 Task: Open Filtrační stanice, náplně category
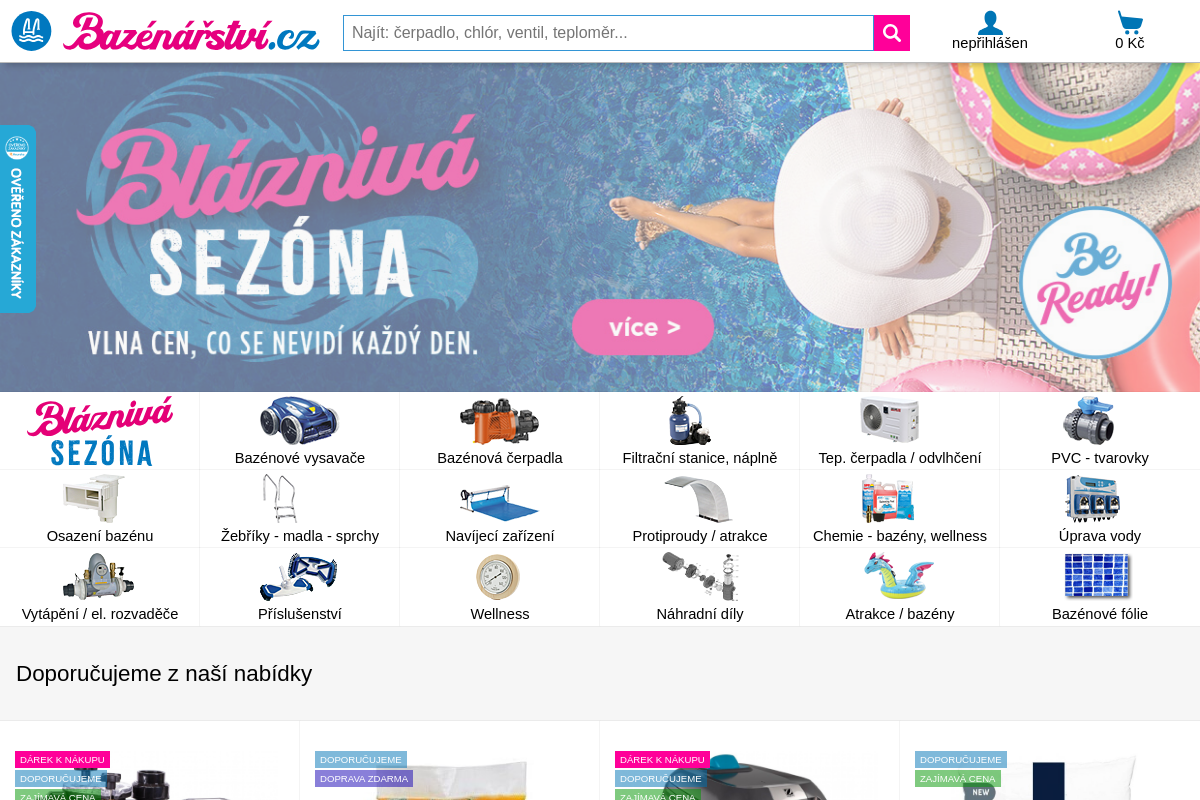(700, 432)
